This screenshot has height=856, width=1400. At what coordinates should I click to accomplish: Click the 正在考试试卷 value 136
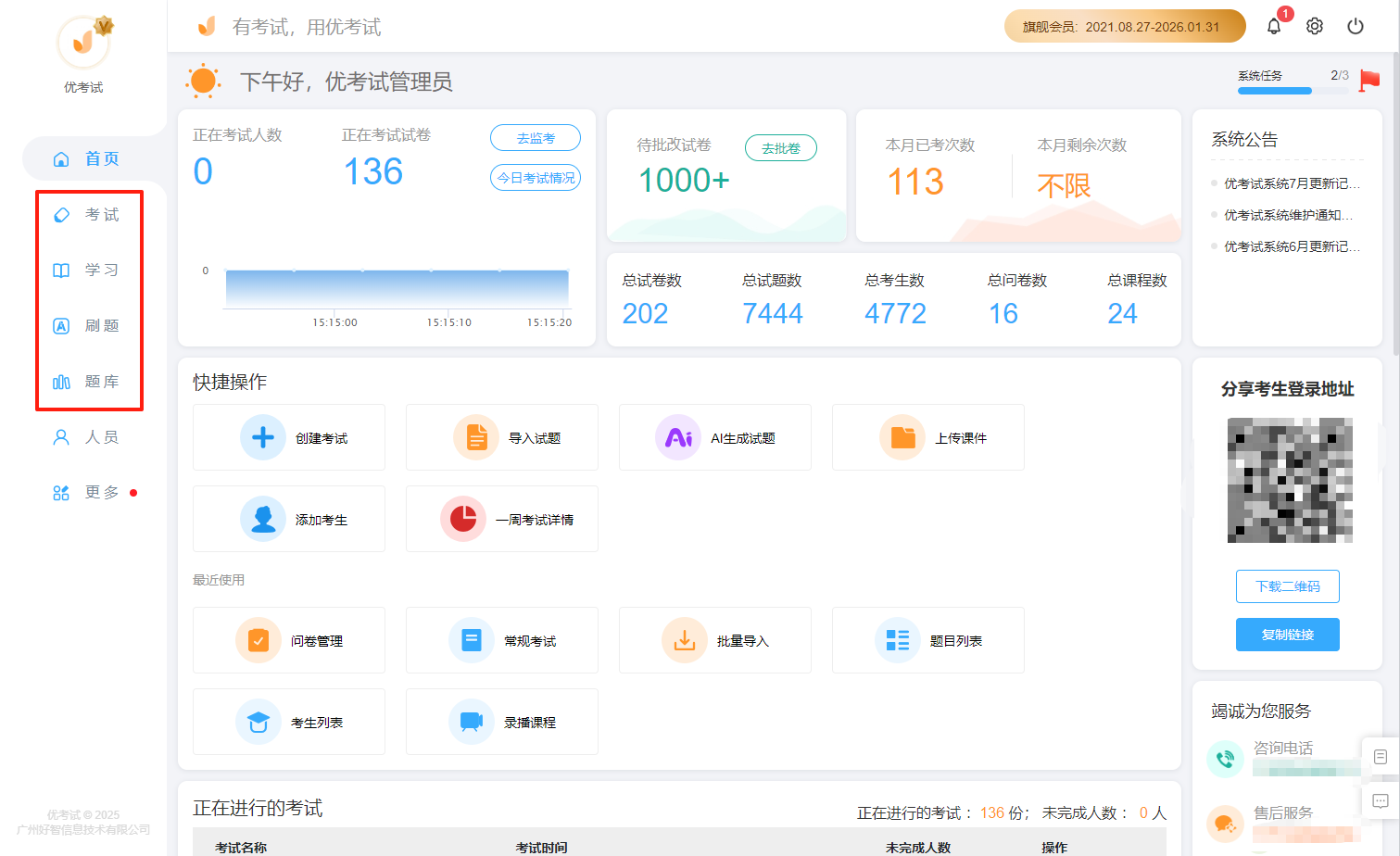[373, 171]
